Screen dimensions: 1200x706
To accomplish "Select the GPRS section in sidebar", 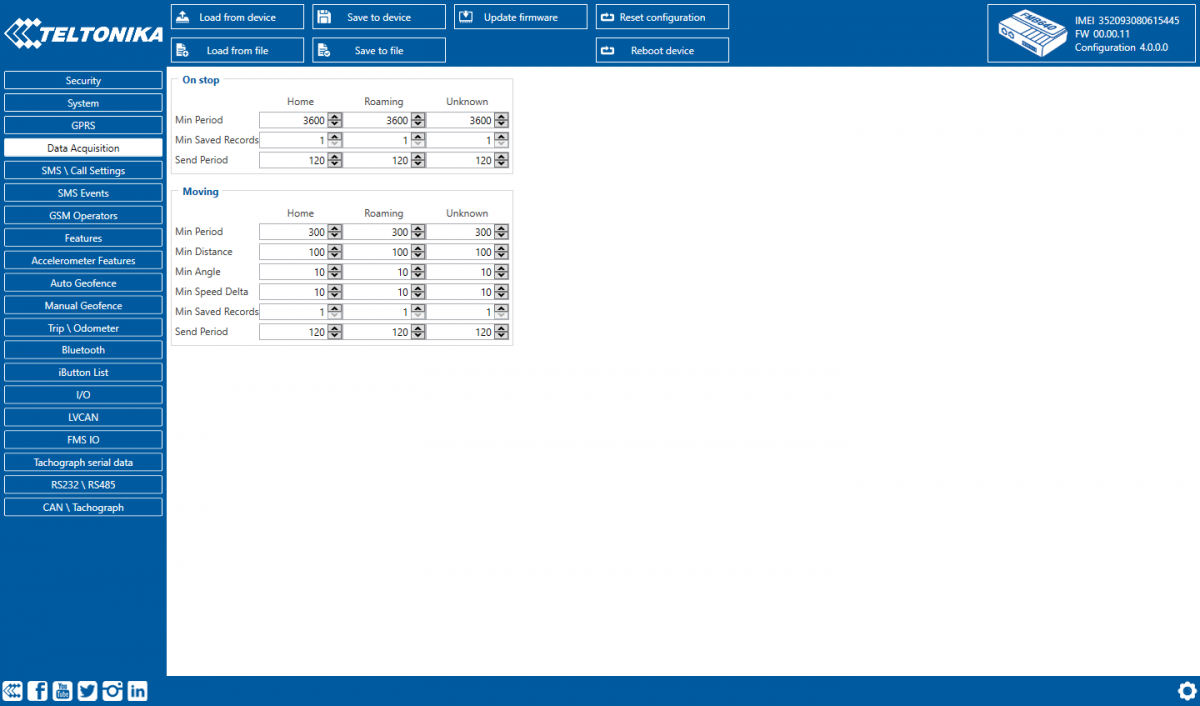I will click(x=83, y=125).
